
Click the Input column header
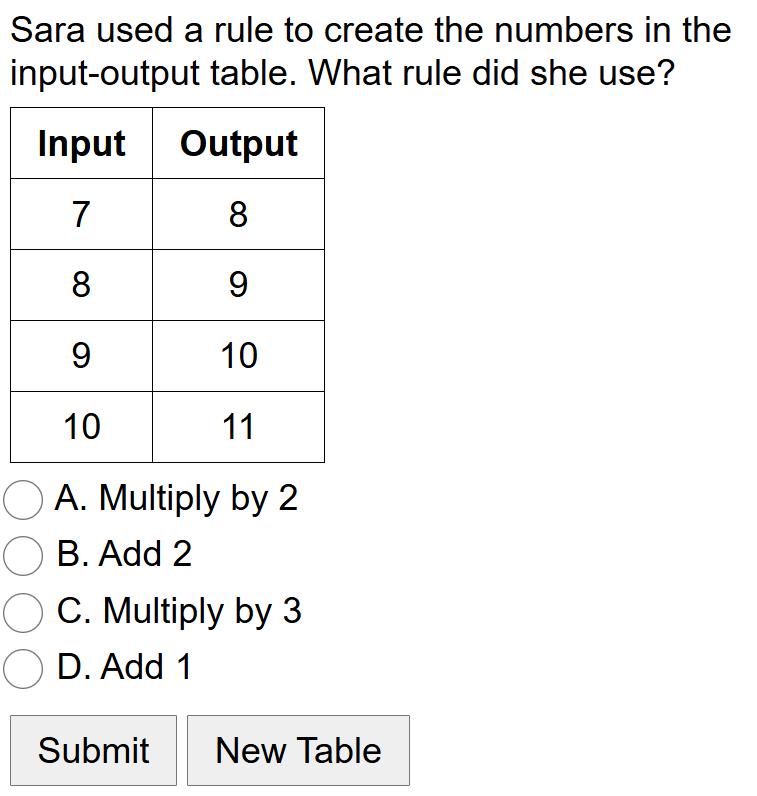pyautogui.click(x=81, y=144)
